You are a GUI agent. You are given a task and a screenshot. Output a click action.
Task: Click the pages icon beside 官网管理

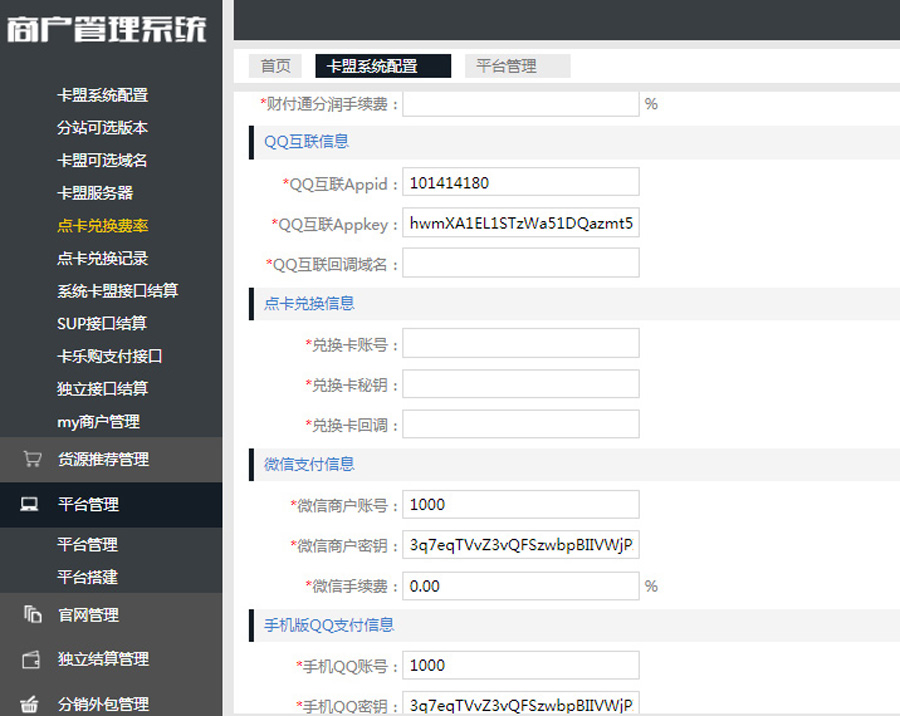pyautogui.click(x=32, y=615)
